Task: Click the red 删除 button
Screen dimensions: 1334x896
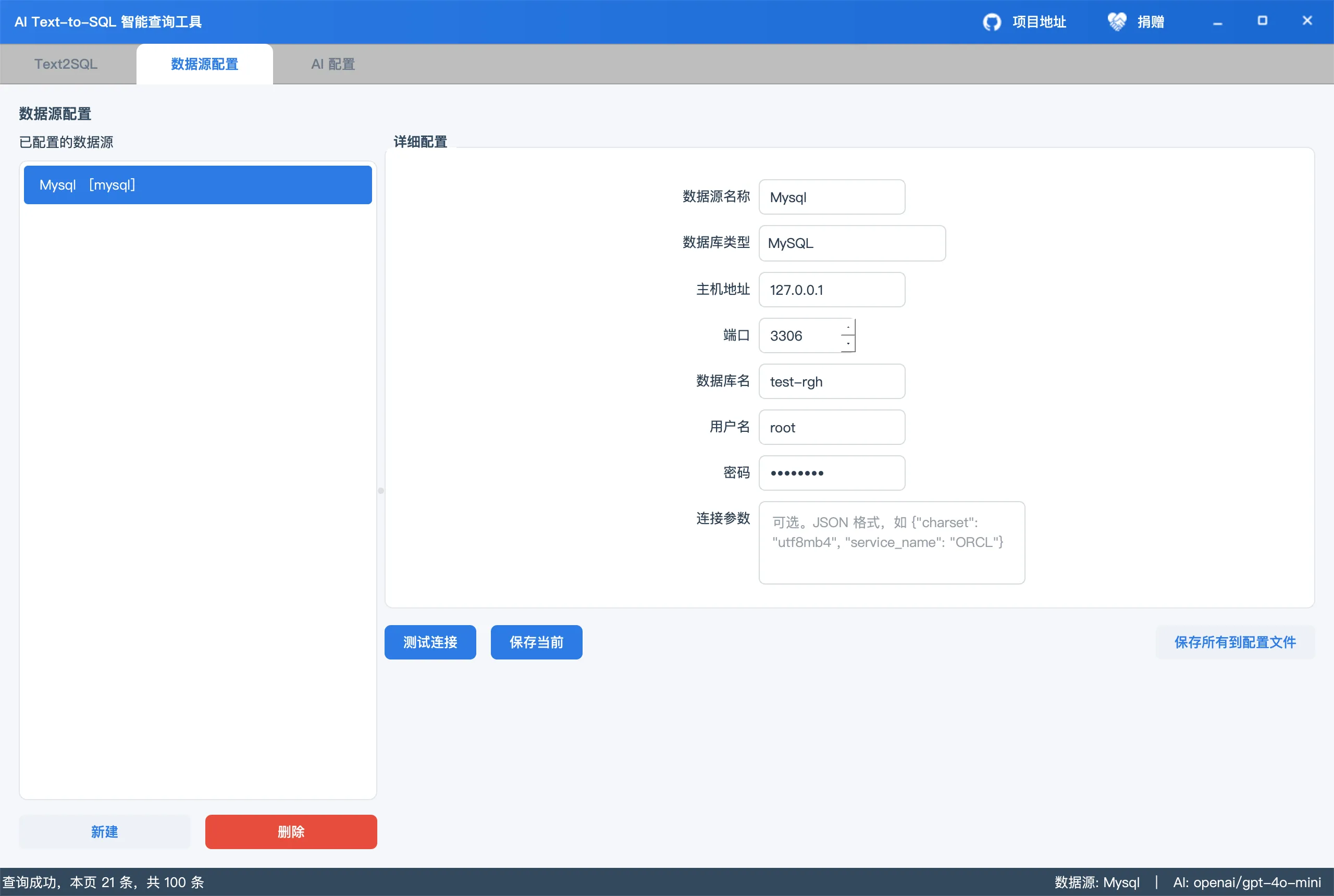Action: coord(291,832)
